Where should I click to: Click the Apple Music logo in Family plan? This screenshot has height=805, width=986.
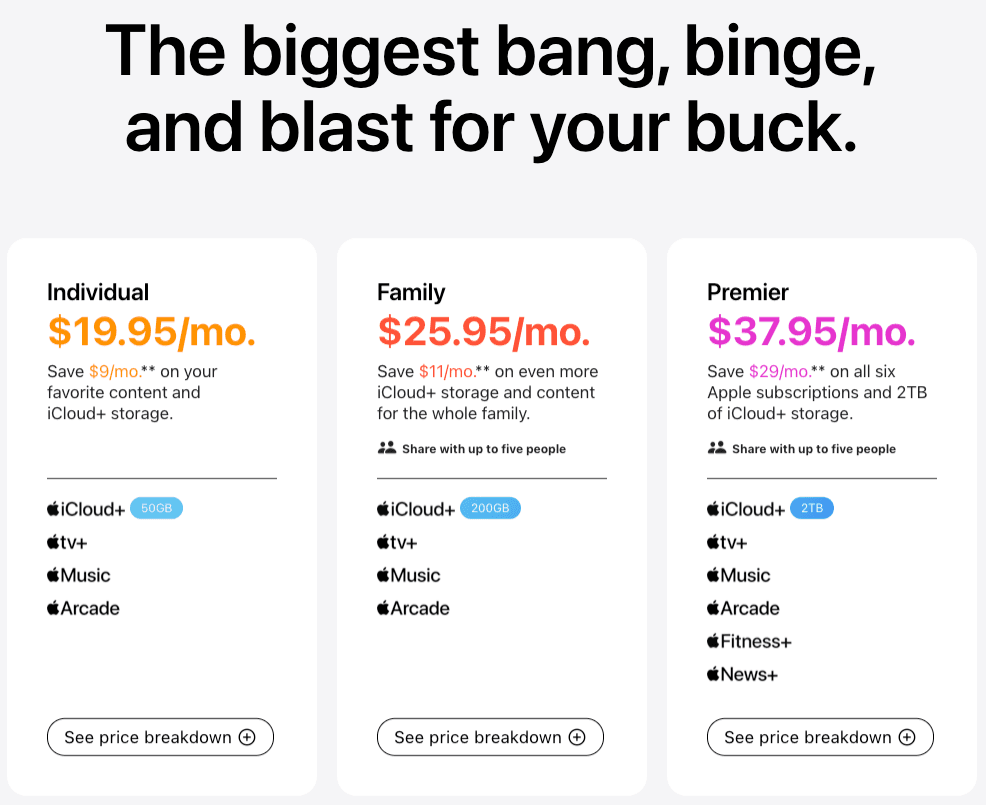[x=409, y=575]
